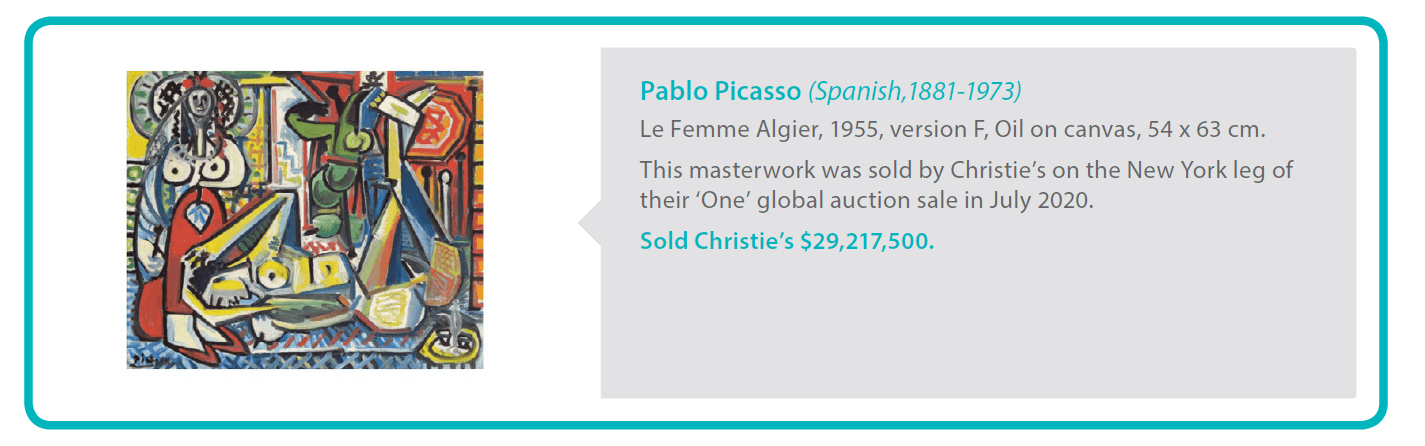This screenshot has width=1425, height=446.
Task: Click the Sold Christie's price line
Action: coord(787,241)
